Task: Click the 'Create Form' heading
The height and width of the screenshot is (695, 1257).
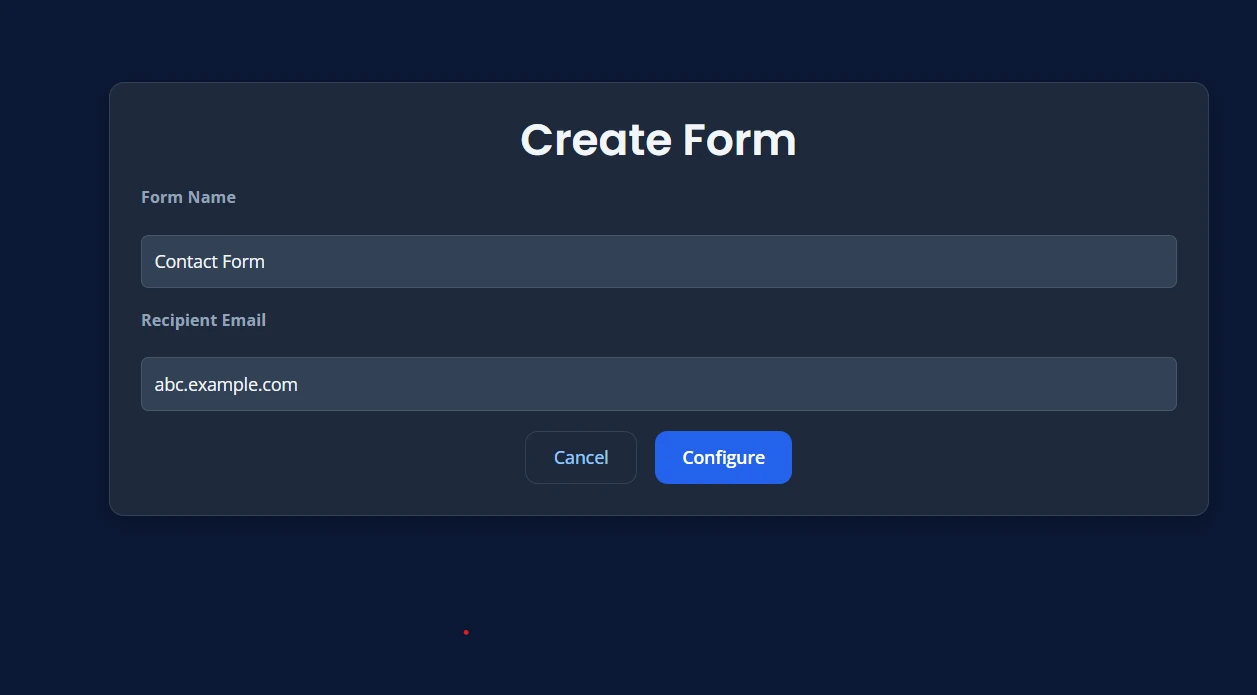Action: 658,139
